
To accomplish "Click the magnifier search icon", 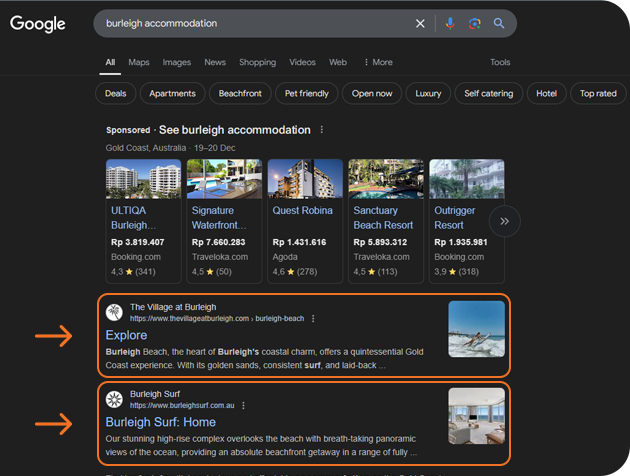I will pyautogui.click(x=499, y=23).
